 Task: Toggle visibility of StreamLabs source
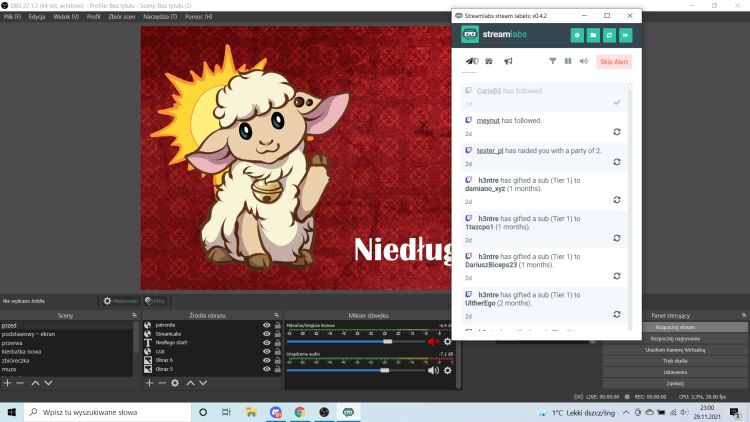[266, 334]
